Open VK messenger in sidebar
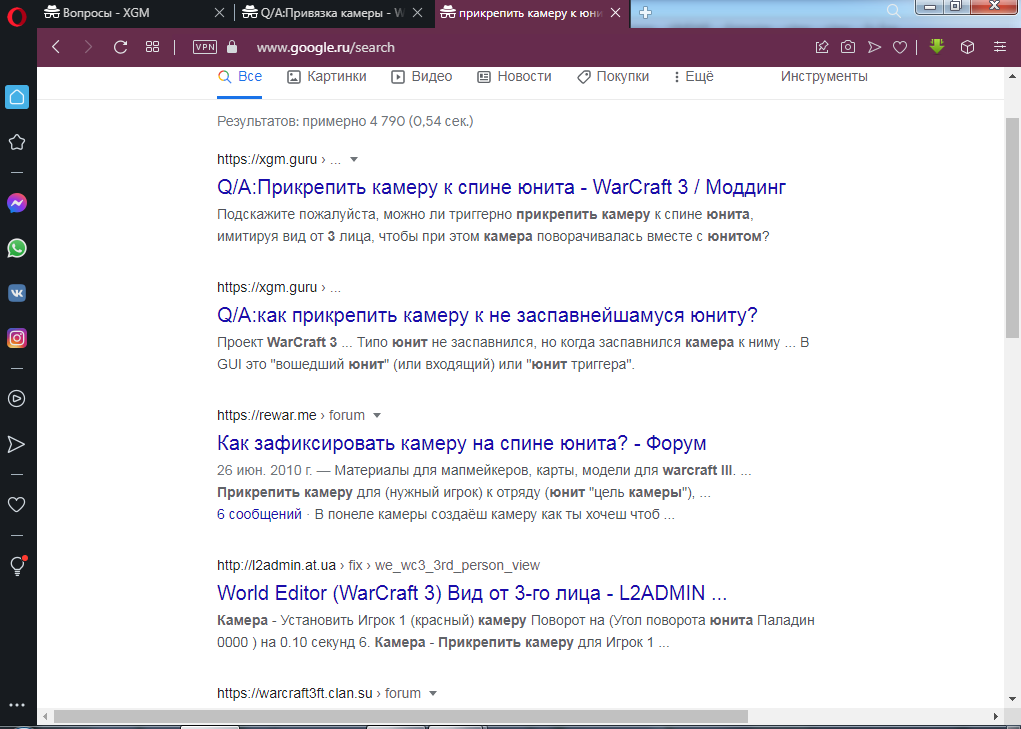The height and width of the screenshot is (729, 1021). [17, 293]
